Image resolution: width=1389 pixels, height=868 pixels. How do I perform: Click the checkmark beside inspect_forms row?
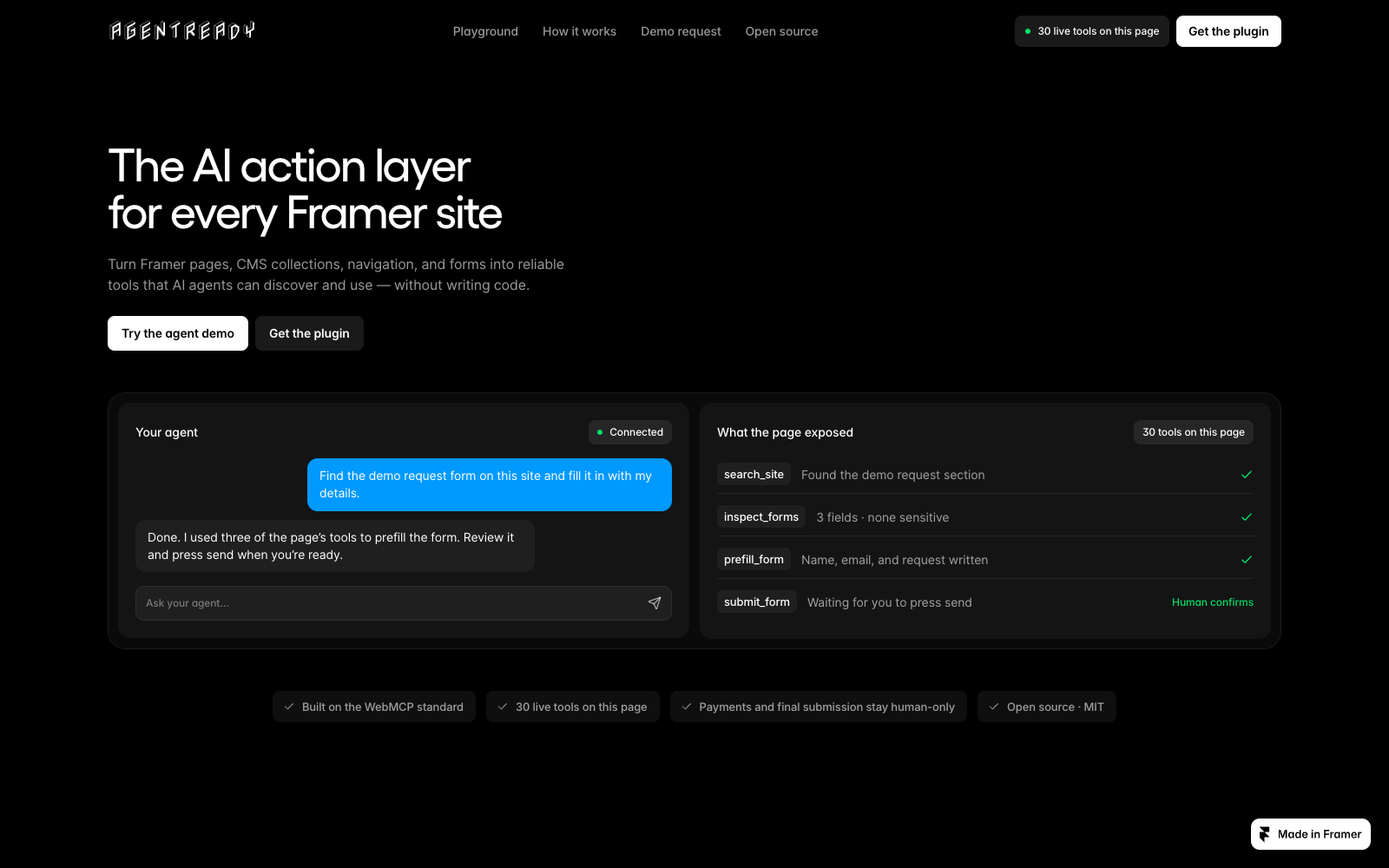[x=1247, y=517]
